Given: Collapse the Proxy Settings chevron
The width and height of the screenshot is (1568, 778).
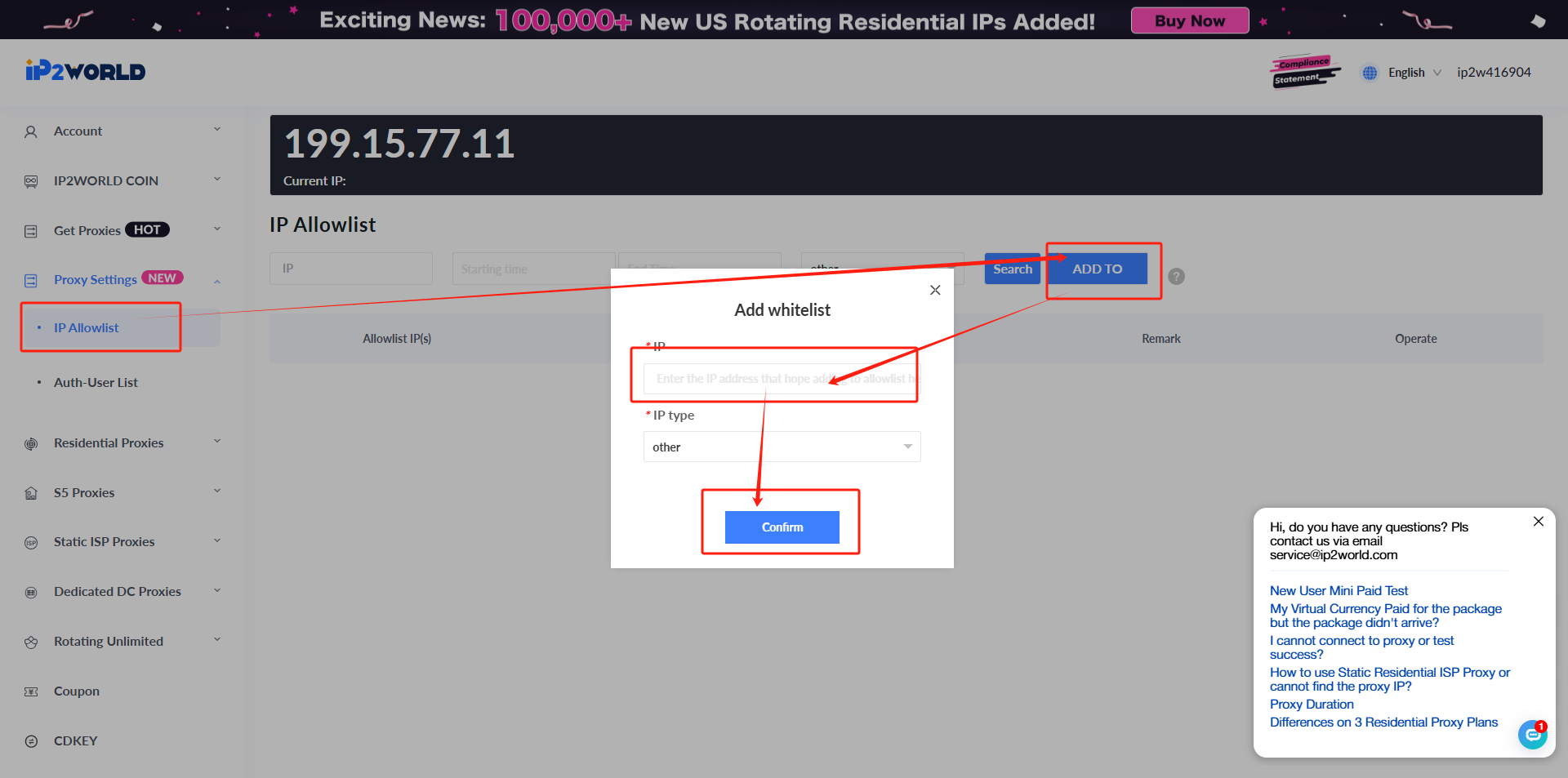Looking at the screenshot, I should [x=217, y=282].
